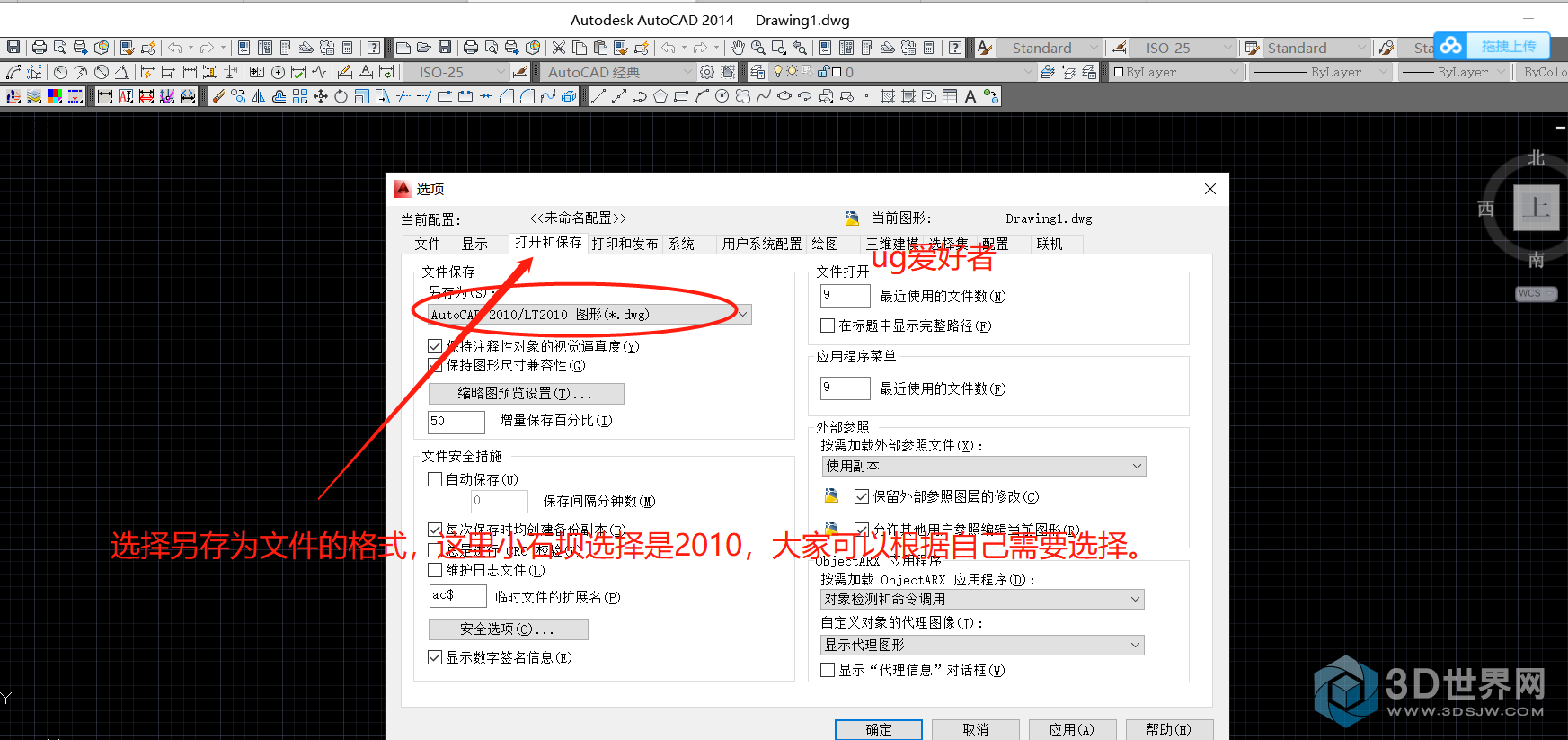This screenshot has height=740, width=1568.
Task: Select the Radius dimension tool
Action: pyautogui.click(x=60, y=72)
